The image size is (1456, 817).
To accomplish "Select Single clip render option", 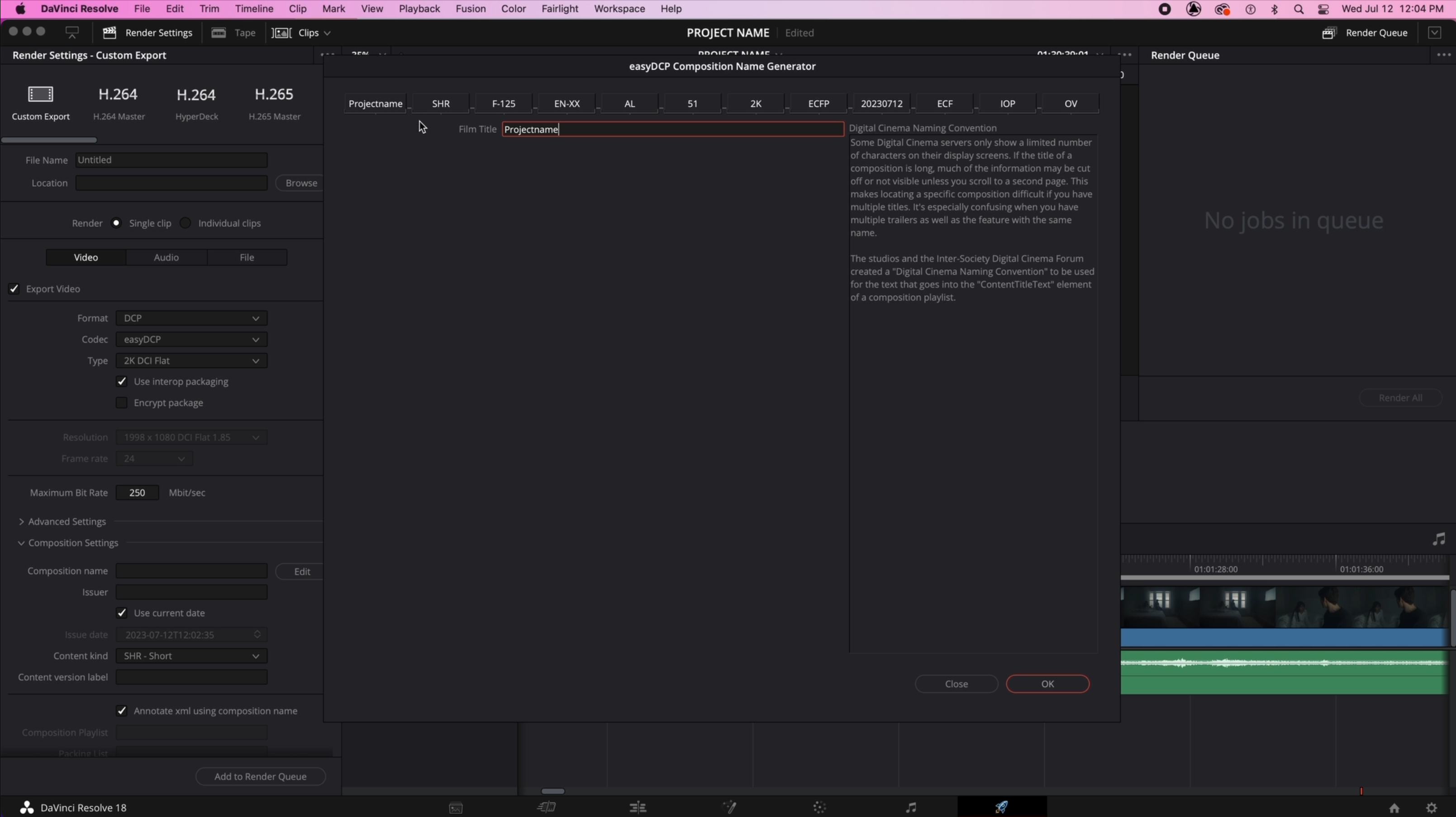I will coord(116,223).
